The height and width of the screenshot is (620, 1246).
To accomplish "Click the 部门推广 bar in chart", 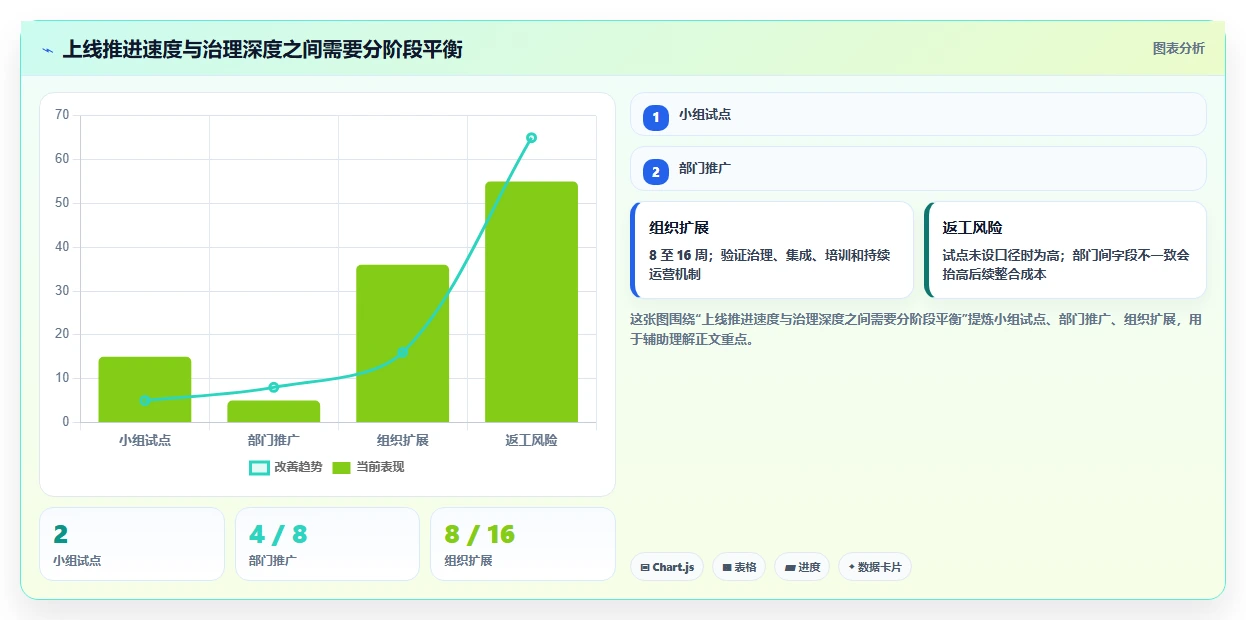I will [274, 411].
